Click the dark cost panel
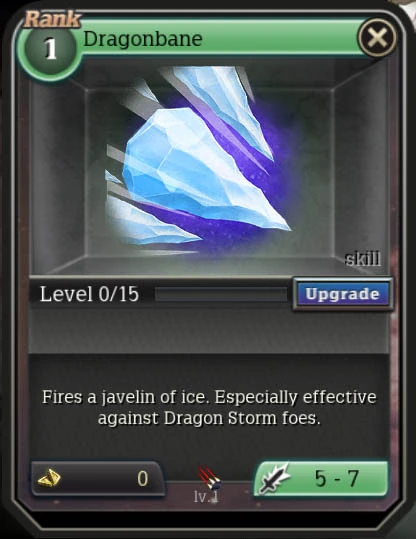This screenshot has width=416, height=539. (98, 478)
